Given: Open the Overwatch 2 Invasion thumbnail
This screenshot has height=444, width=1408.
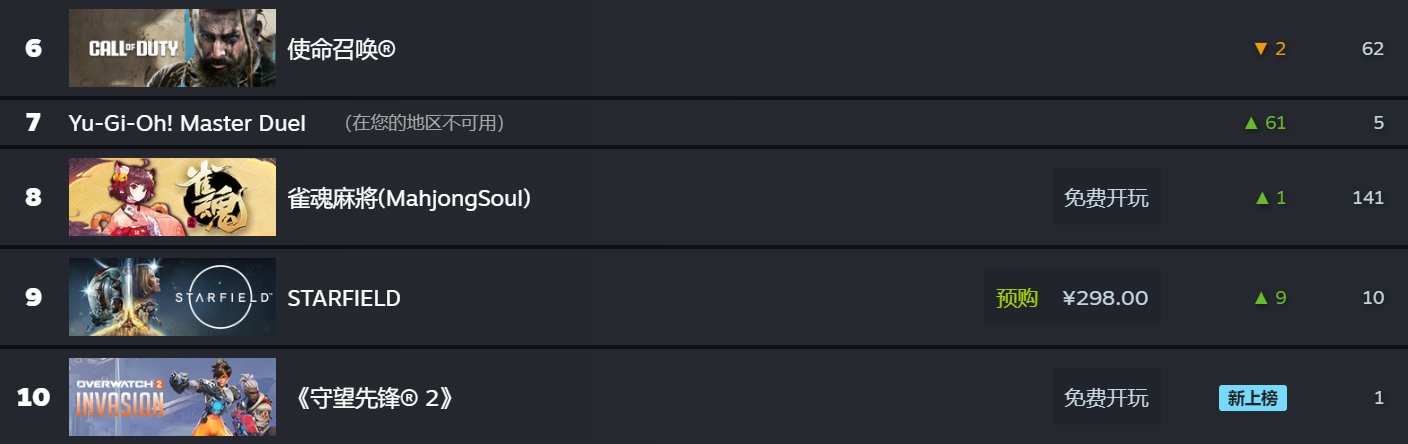Looking at the screenshot, I should pyautogui.click(x=172, y=397).
